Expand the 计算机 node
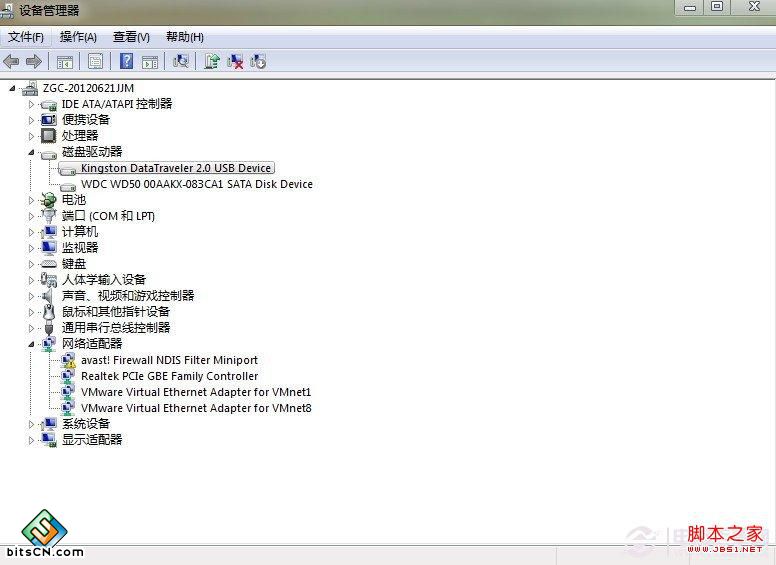The image size is (776, 565). 31,232
